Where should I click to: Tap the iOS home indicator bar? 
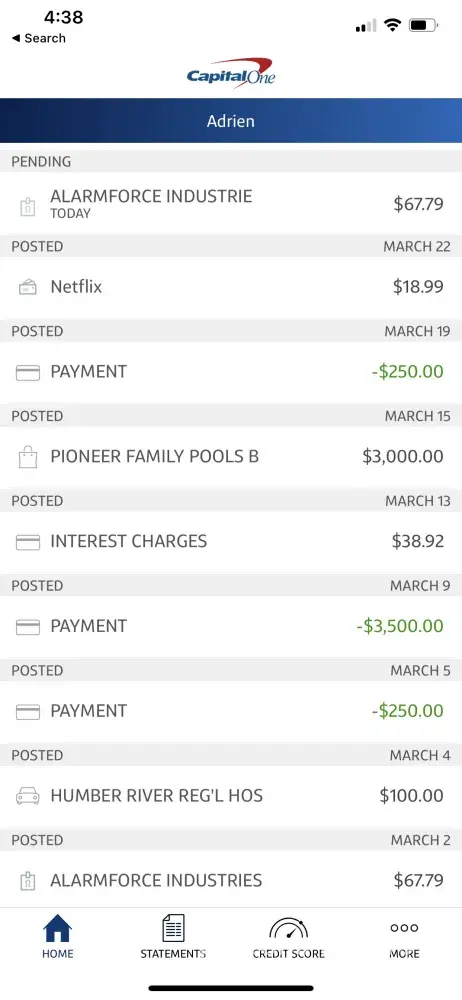231,988
